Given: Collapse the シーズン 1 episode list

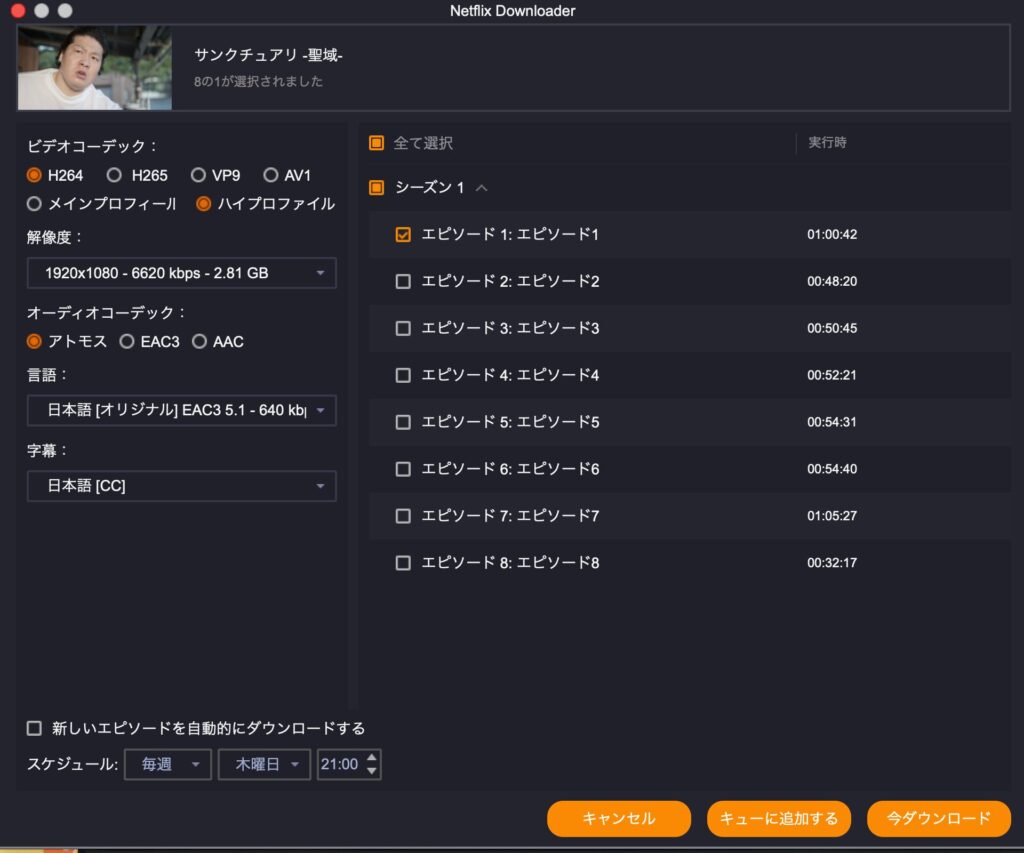Looking at the screenshot, I should (482, 188).
